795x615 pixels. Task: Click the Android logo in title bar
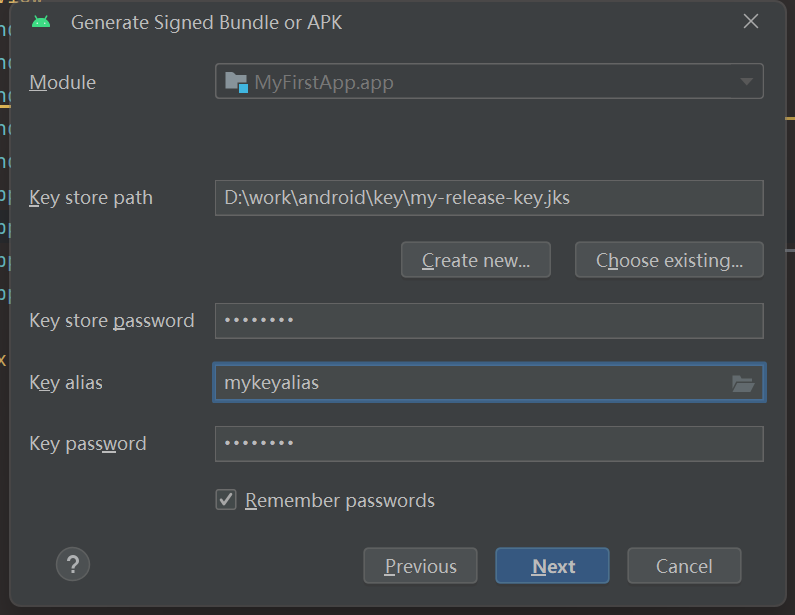pyautogui.click(x=41, y=22)
